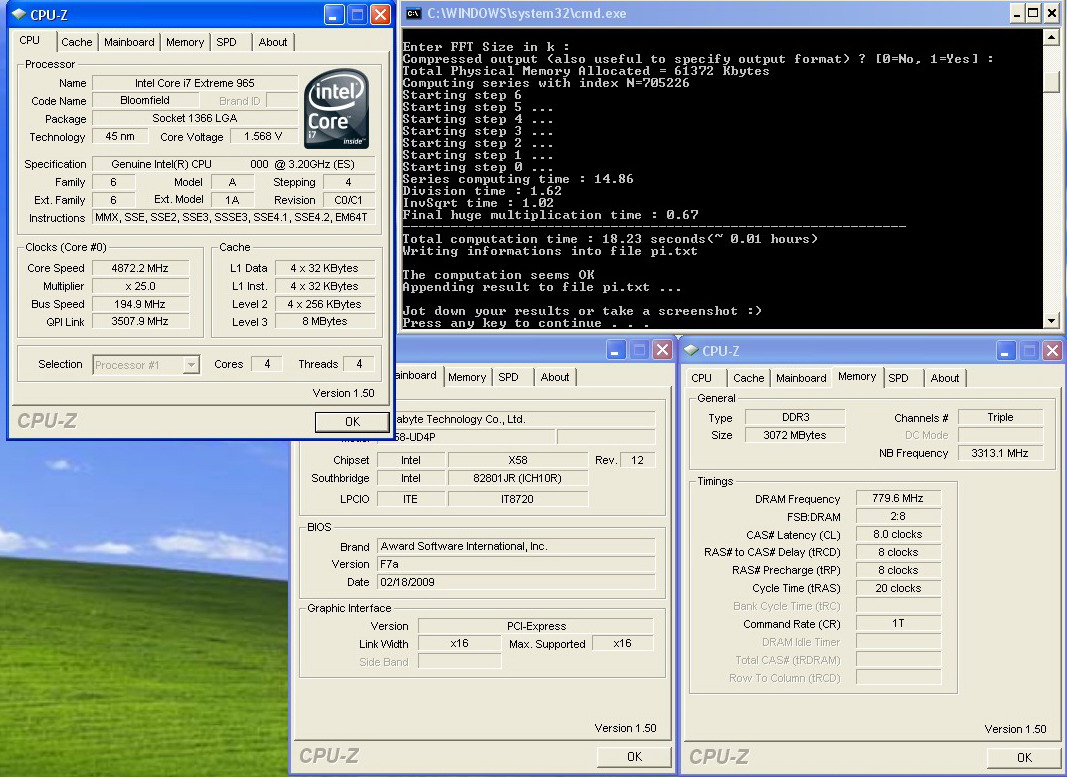Click cmd.exe scrollbar up arrow
Screen dimensions: 1067x777
pos(1051,37)
